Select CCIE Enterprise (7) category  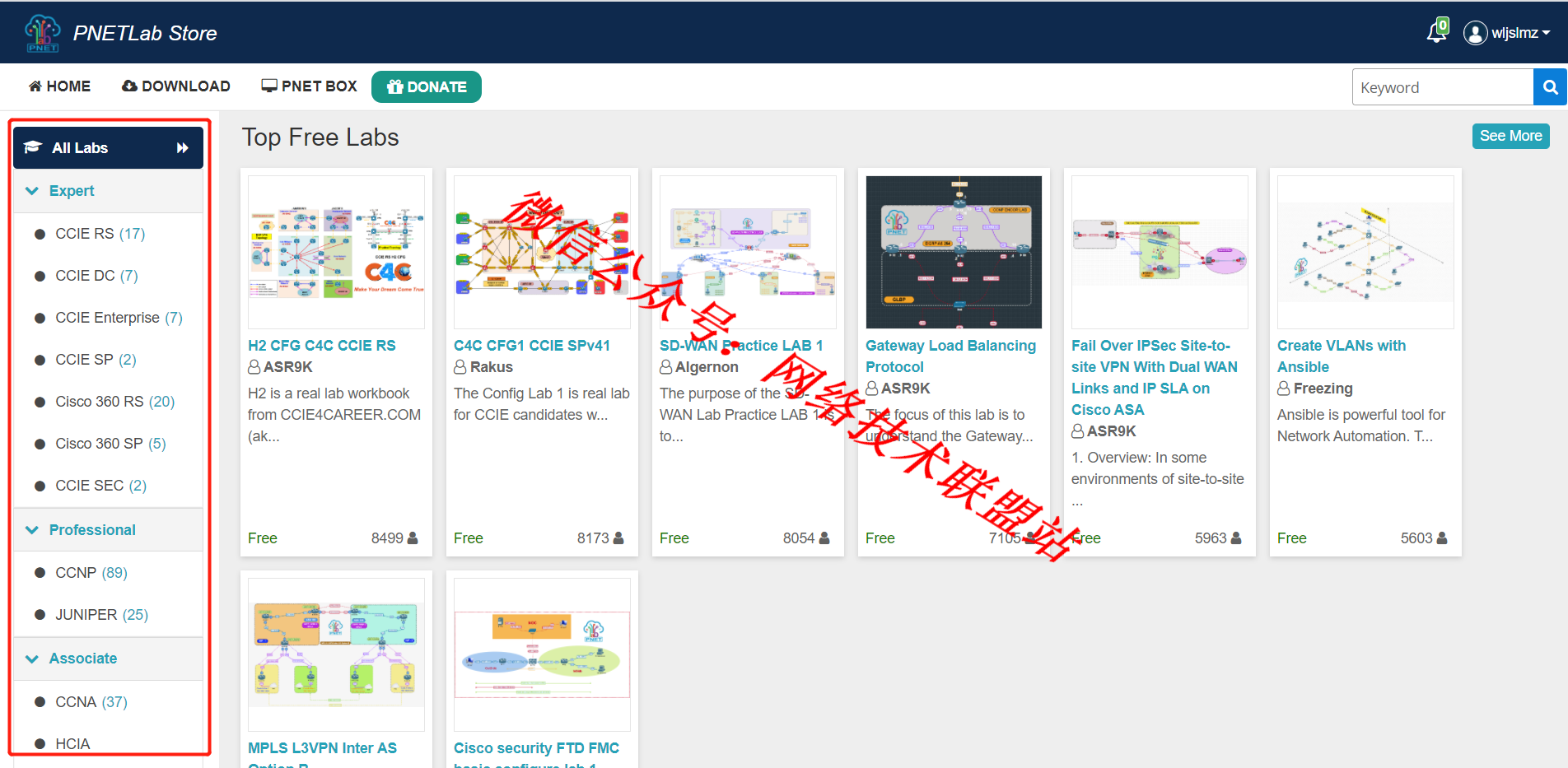[119, 318]
